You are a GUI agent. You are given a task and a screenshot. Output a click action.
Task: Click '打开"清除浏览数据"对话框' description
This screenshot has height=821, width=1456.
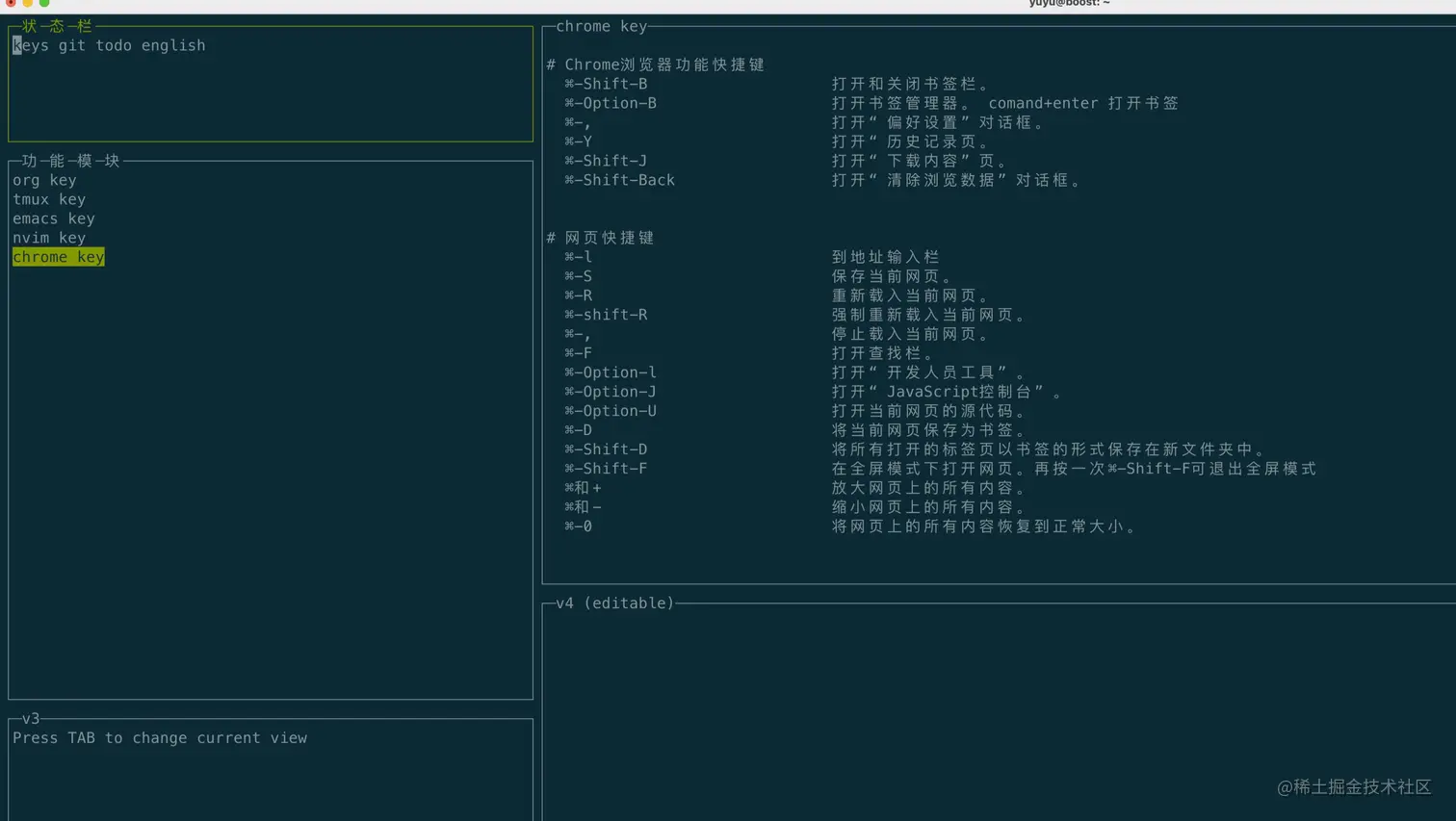pyautogui.click(x=957, y=180)
